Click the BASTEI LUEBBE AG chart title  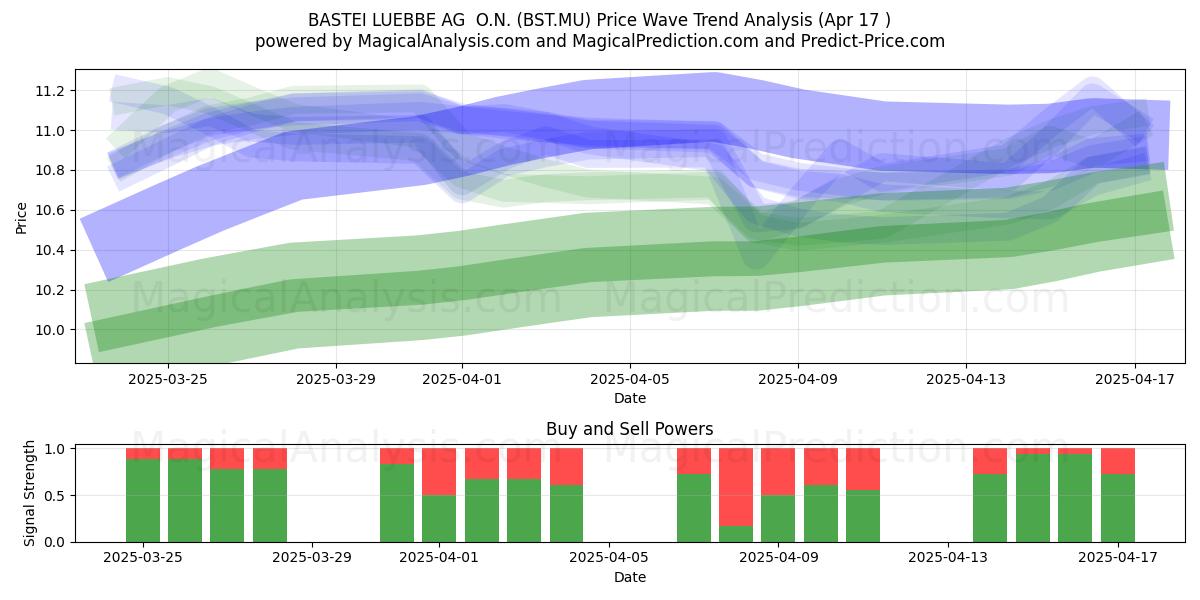600,20
